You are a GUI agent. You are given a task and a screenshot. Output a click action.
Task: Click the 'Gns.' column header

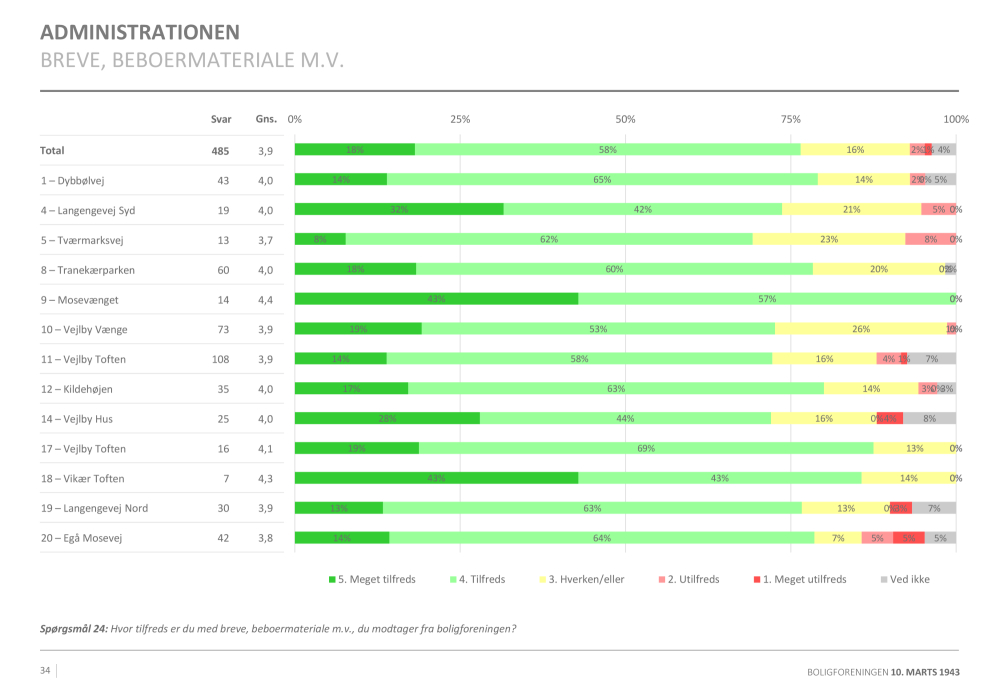coord(266,119)
